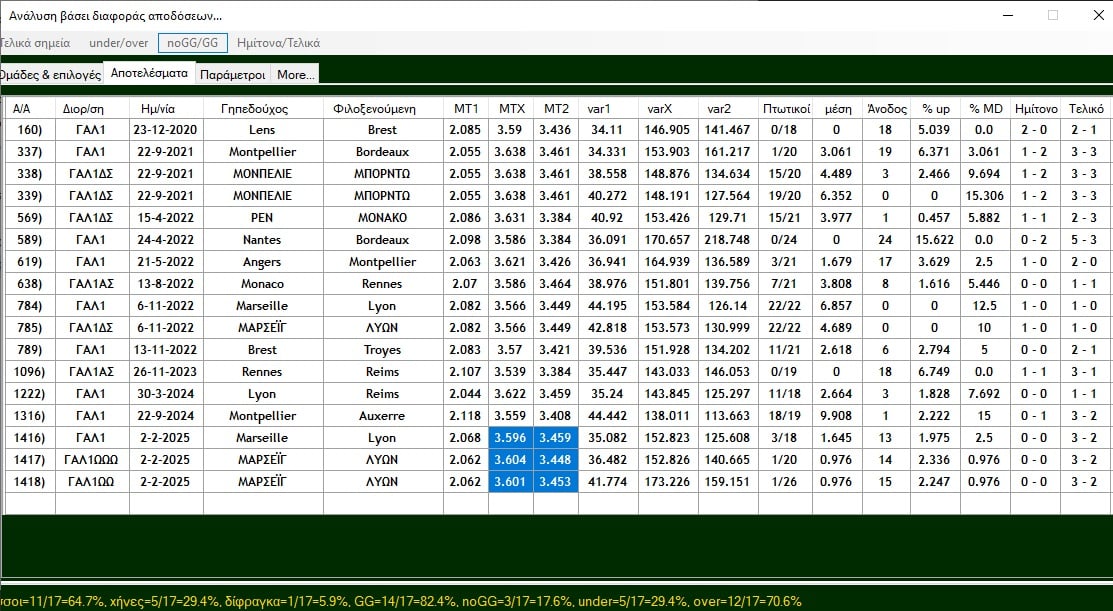Click the % up column header

click(x=935, y=108)
